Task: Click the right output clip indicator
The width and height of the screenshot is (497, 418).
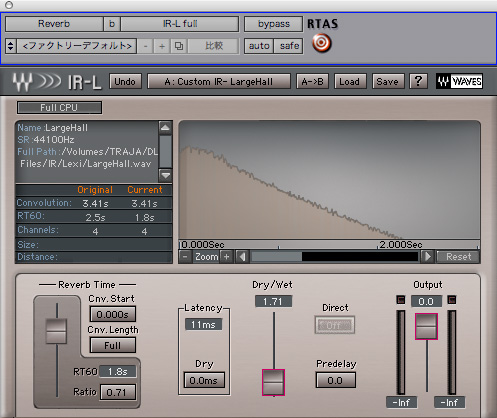Action: 452,300
